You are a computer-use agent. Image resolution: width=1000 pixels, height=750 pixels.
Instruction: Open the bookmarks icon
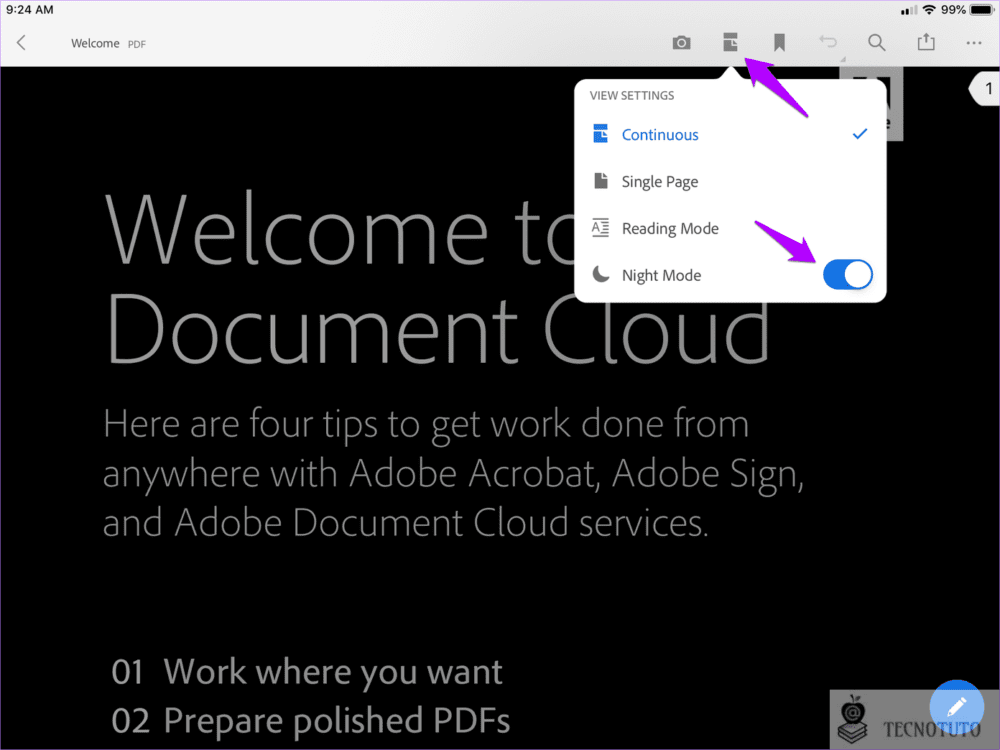pos(779,43)
